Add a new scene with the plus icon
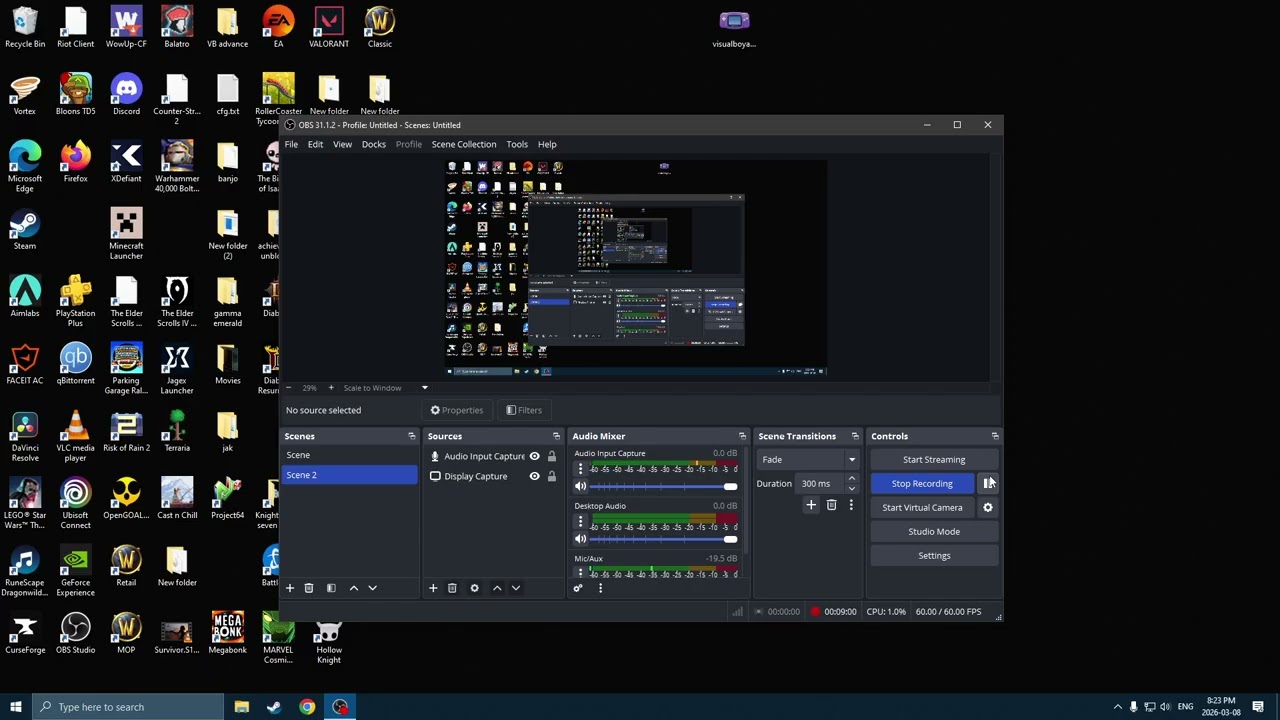 click(290, 588)
